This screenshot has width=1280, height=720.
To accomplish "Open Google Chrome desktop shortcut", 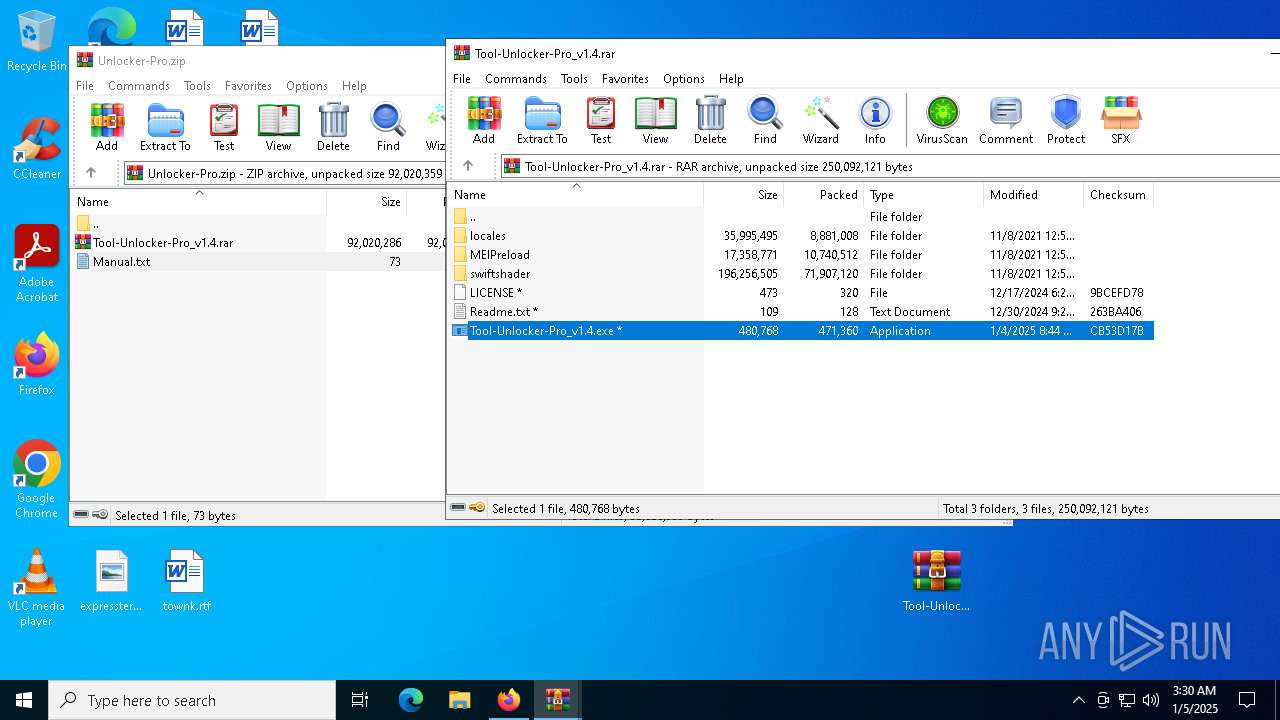I will pos(36,480).
